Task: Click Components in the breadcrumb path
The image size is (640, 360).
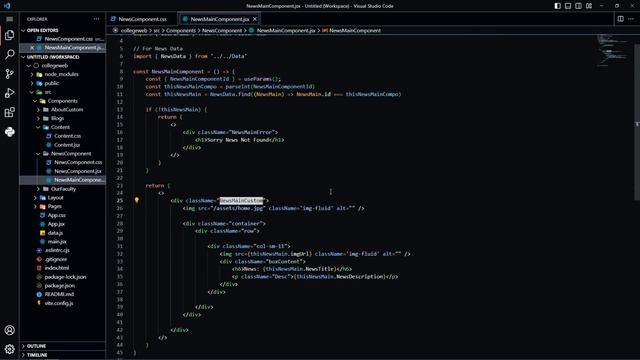Action: coord(181,30)
